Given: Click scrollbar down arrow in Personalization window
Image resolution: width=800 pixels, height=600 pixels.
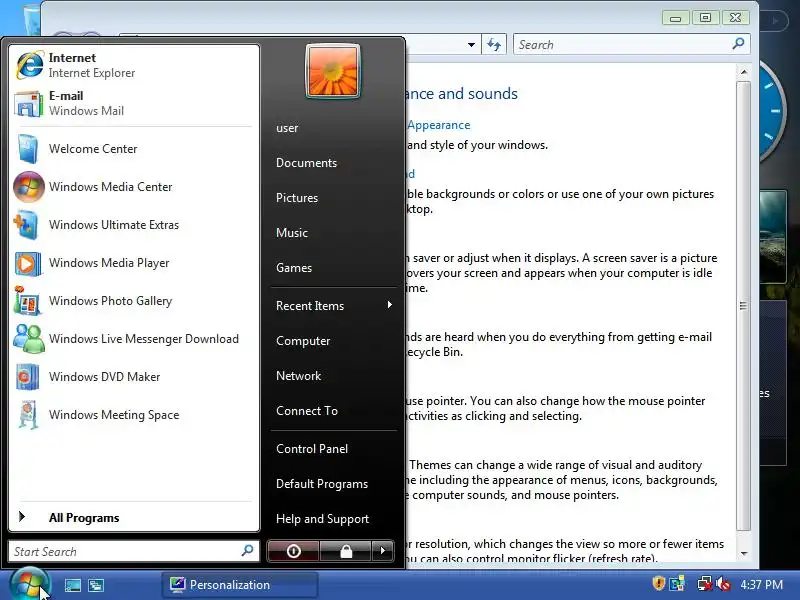Looking at the screenshot, I should tap(744, 553).
